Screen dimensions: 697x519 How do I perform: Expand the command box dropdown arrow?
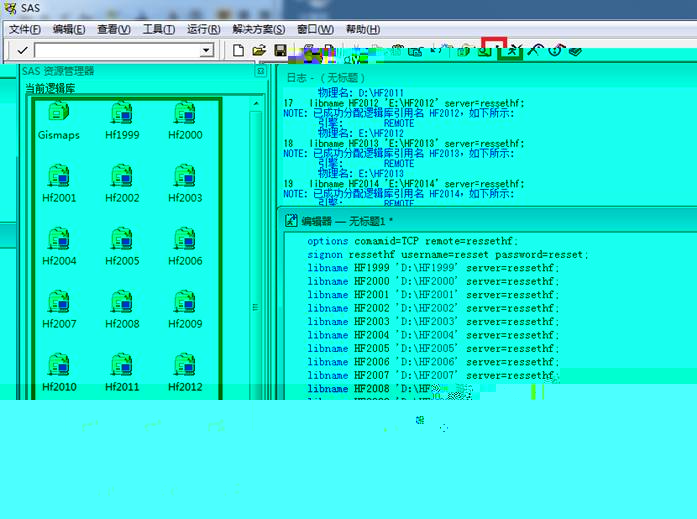[206, 50]
